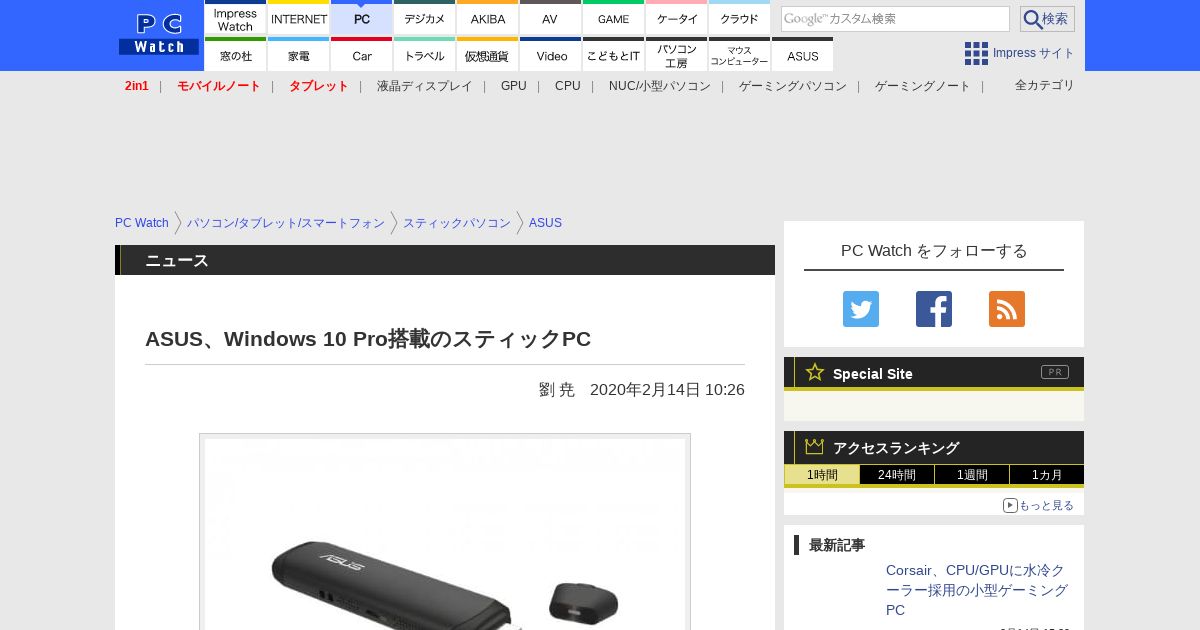The height and width of the screenshot is (630, 1200).
Task: Click the PR badge in Special Site
Action: (x=1055, y=372)
